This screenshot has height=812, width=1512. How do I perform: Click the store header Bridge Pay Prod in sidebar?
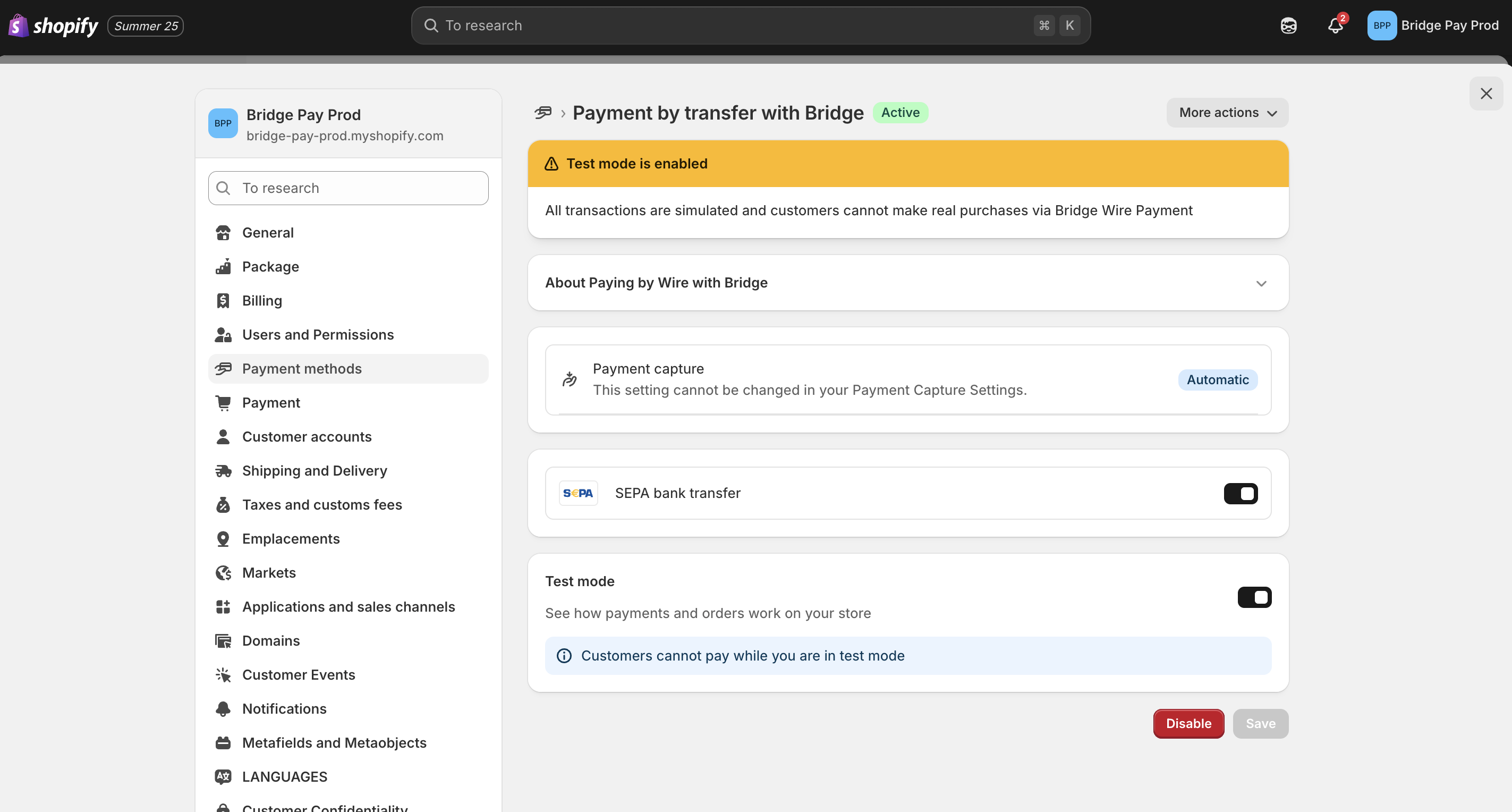[x=348, y=124]
